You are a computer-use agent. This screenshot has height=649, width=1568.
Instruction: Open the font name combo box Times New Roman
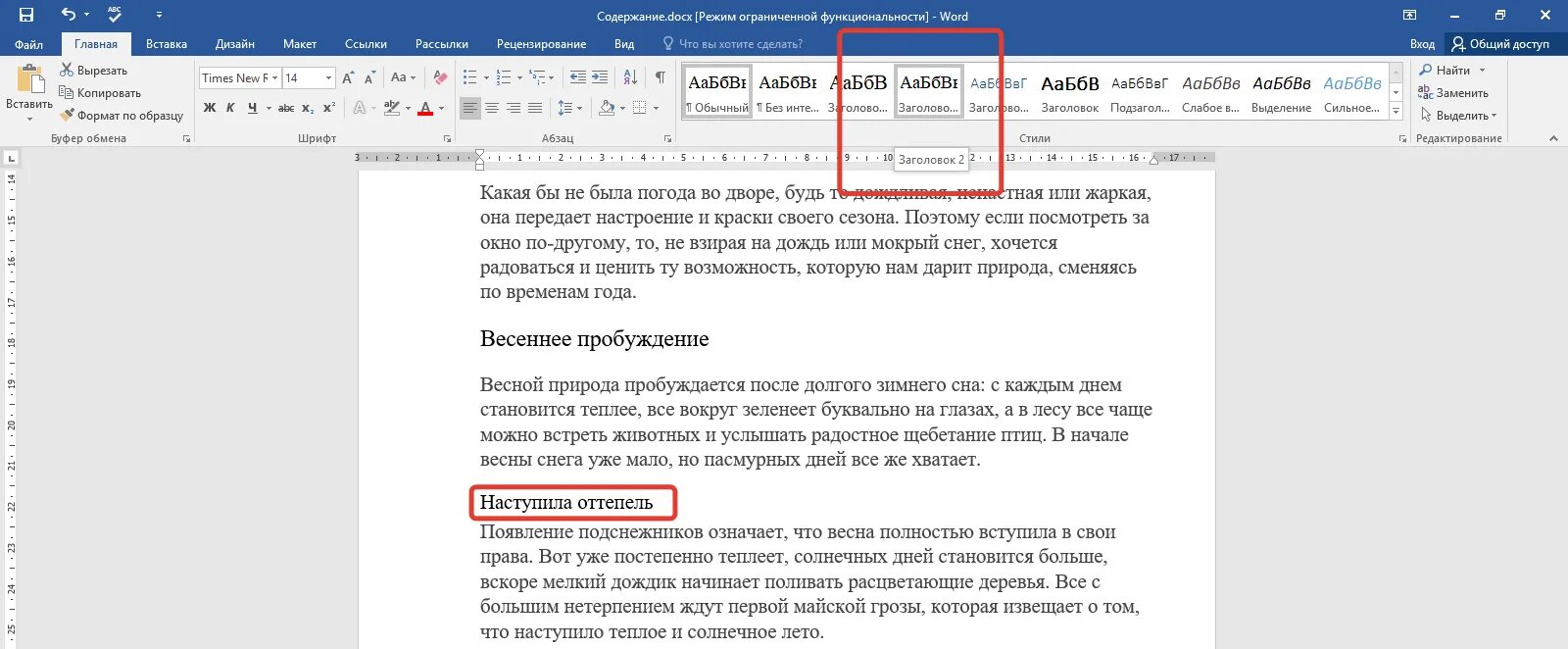click(x=240, y=78)
